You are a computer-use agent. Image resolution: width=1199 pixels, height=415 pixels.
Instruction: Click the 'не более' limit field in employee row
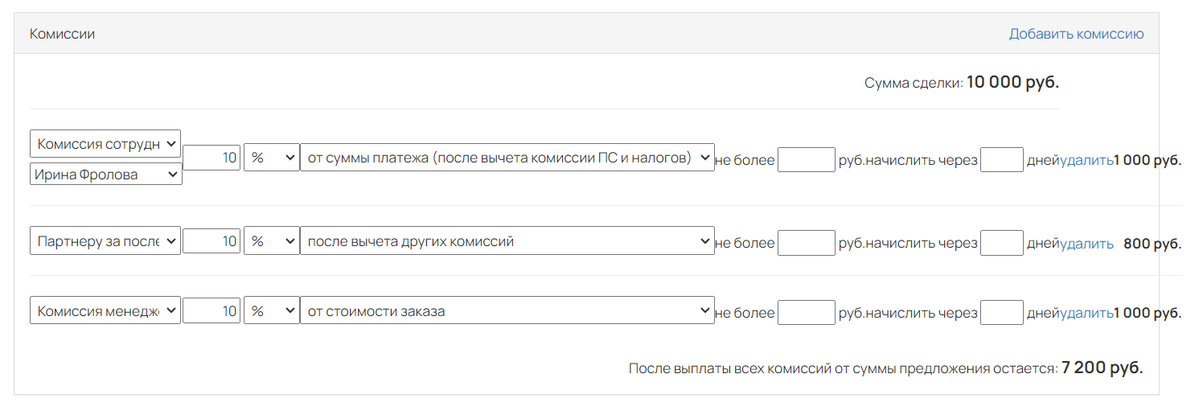coord(806,160)
